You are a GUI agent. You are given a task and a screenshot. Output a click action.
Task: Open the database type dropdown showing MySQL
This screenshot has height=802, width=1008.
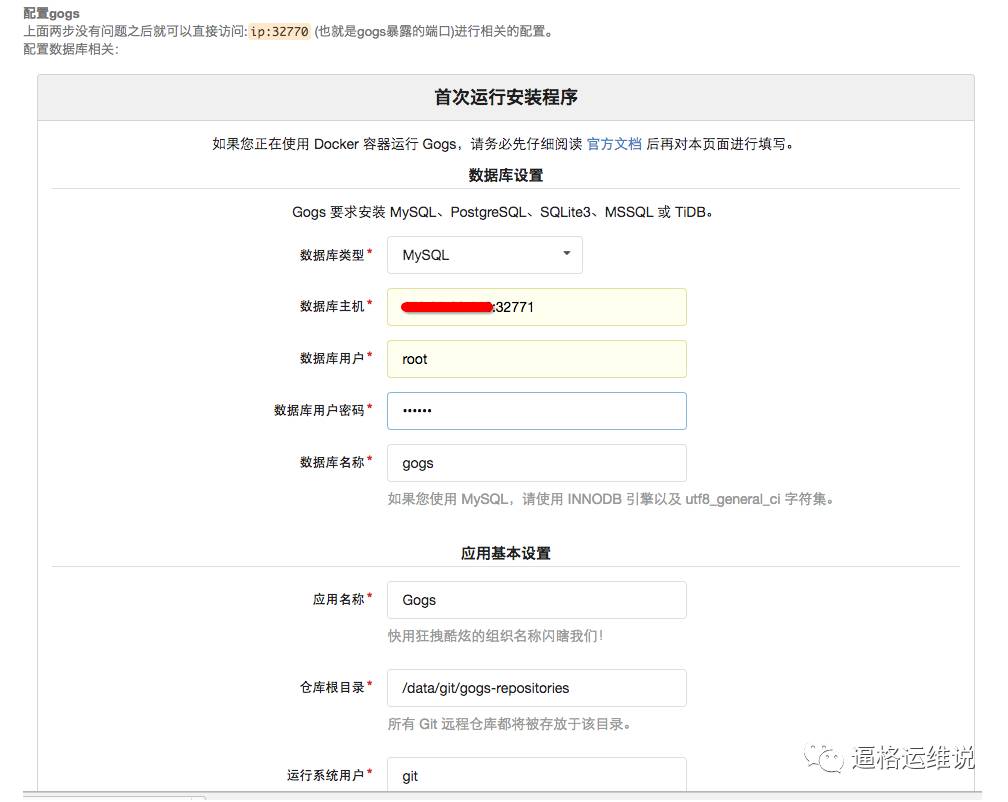(x=485, y=255)
